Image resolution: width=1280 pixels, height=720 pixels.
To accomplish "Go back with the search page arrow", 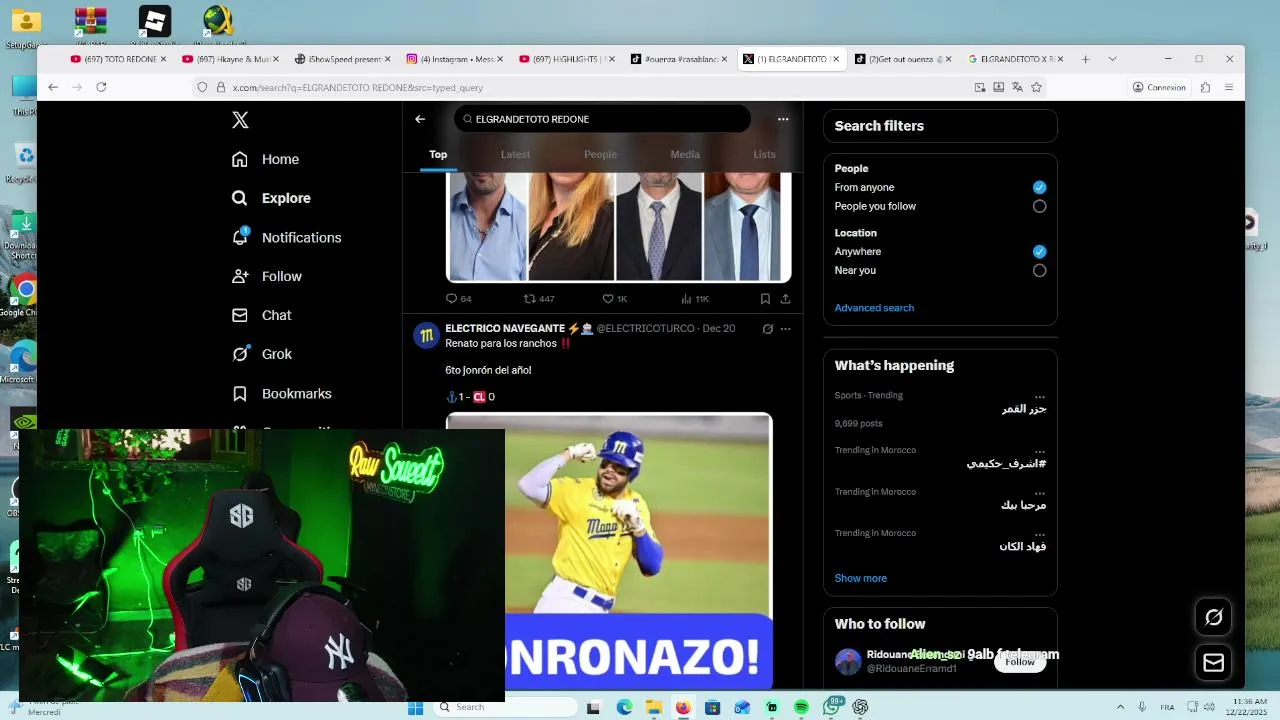I will click(x=420, y=119).
